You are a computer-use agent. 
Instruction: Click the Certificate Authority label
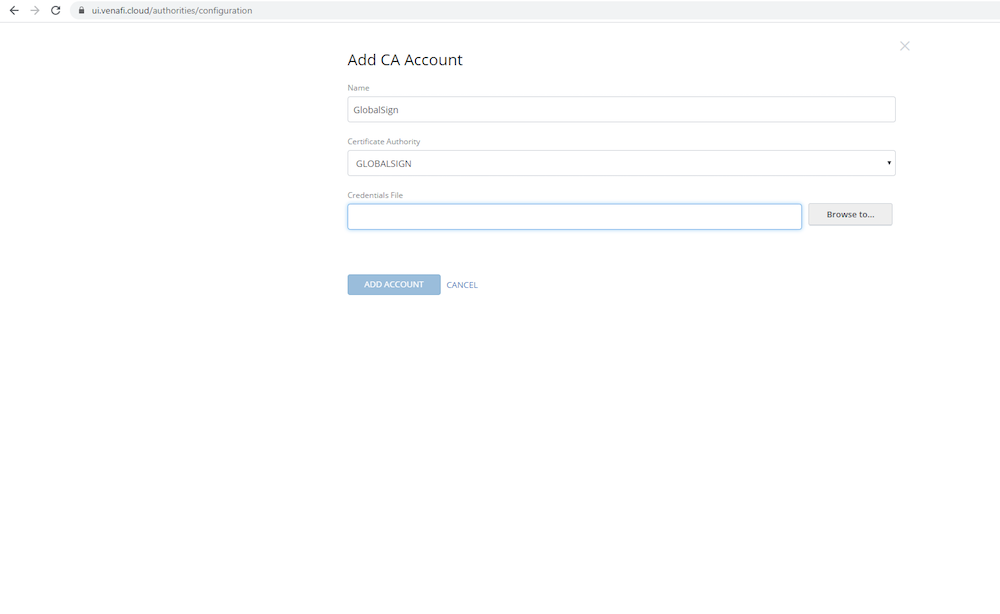coord(384,142)
